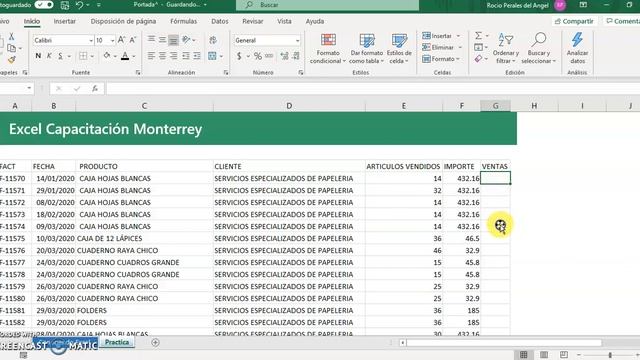The image size is (640, 360).
Task: Open the Revisar tab
Action: point(253,21)
